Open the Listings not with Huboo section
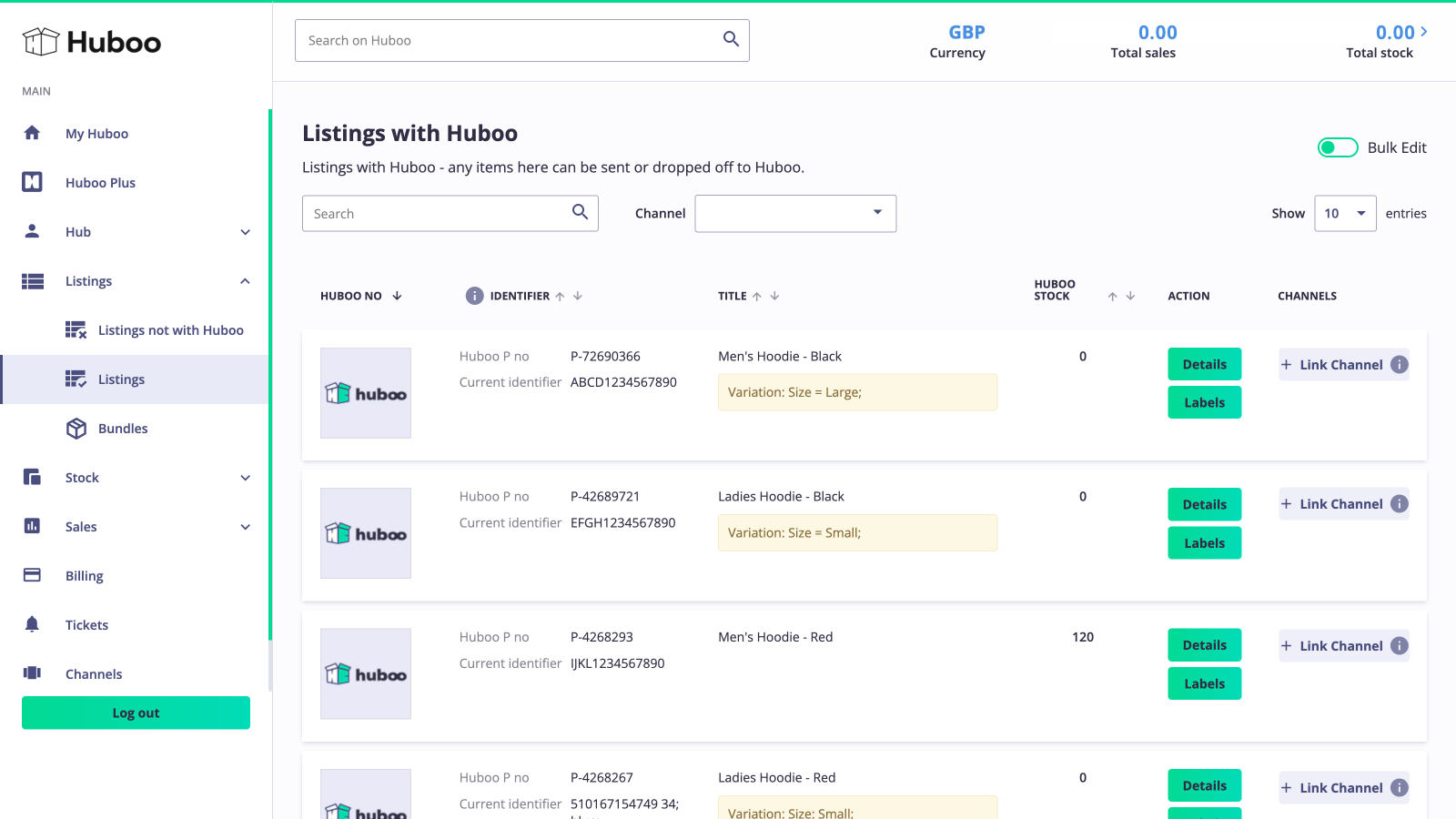 coord(170,329)
